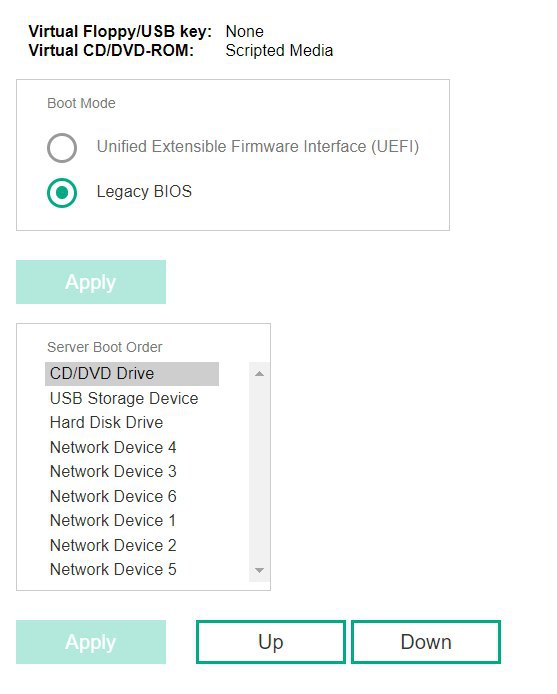Click the Scripted Media value text
The height and width of the screenshot is (694, 557).
point(279,50)
